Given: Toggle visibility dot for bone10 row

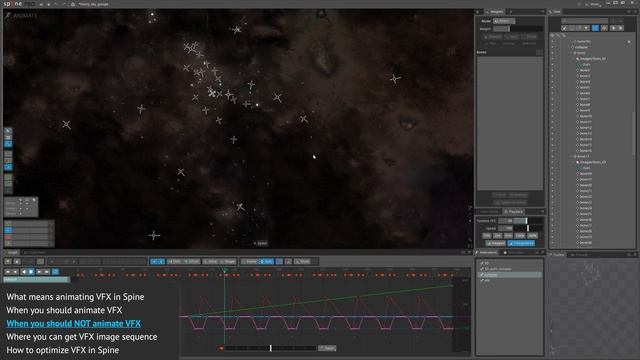Looking at the screenshot, I should click(x=553, y=116).
